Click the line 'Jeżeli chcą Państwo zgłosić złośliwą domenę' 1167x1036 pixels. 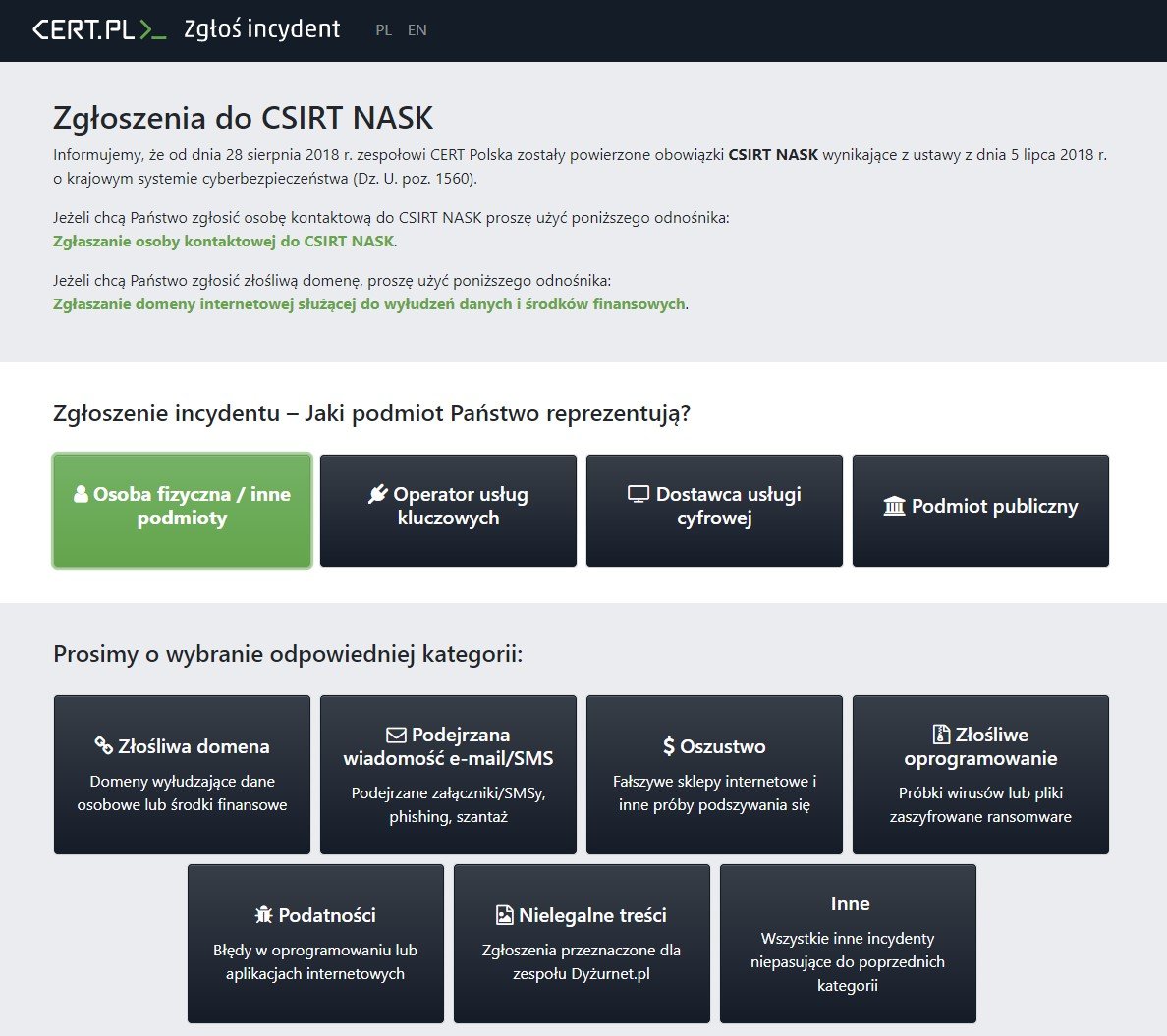[332, 281]
